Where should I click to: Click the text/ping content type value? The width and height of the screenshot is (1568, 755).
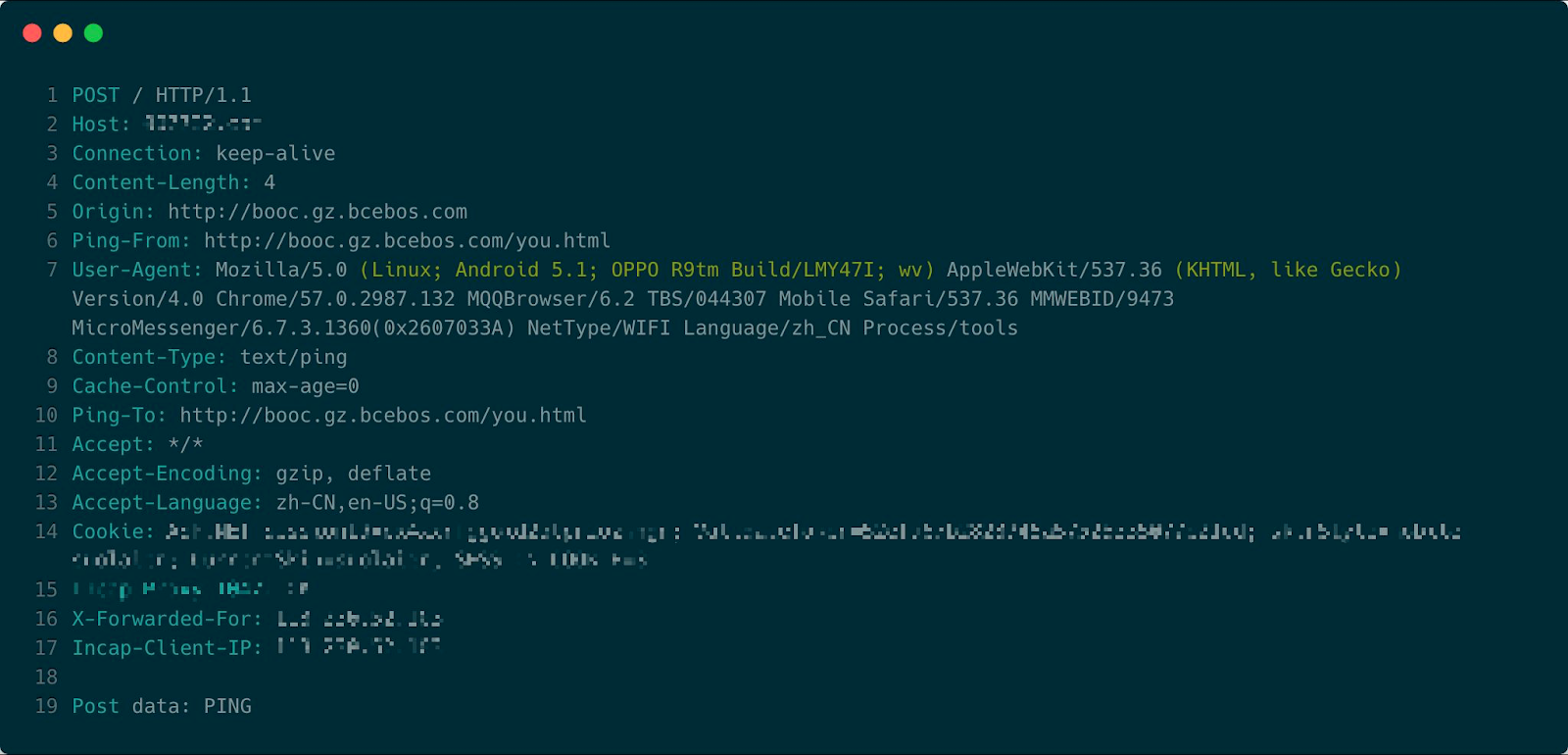point(293,358)
